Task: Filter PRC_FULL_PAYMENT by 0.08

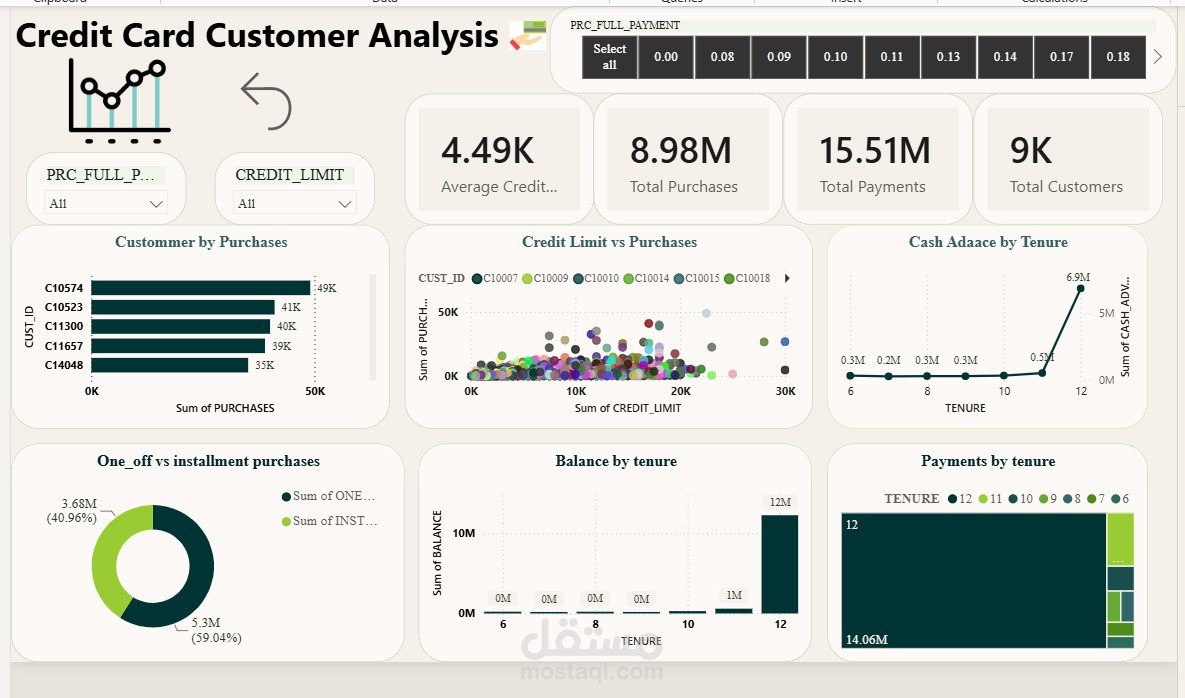Action: tap(722, 57)
